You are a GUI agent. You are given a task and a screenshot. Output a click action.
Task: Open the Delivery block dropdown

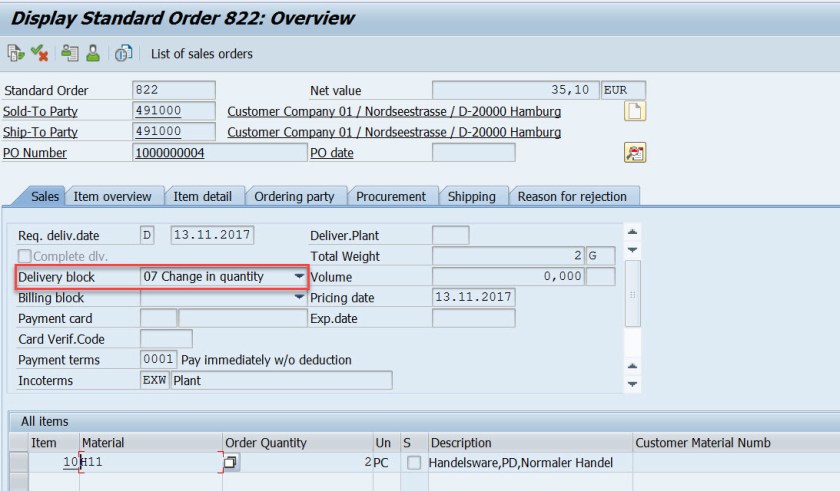299,277
